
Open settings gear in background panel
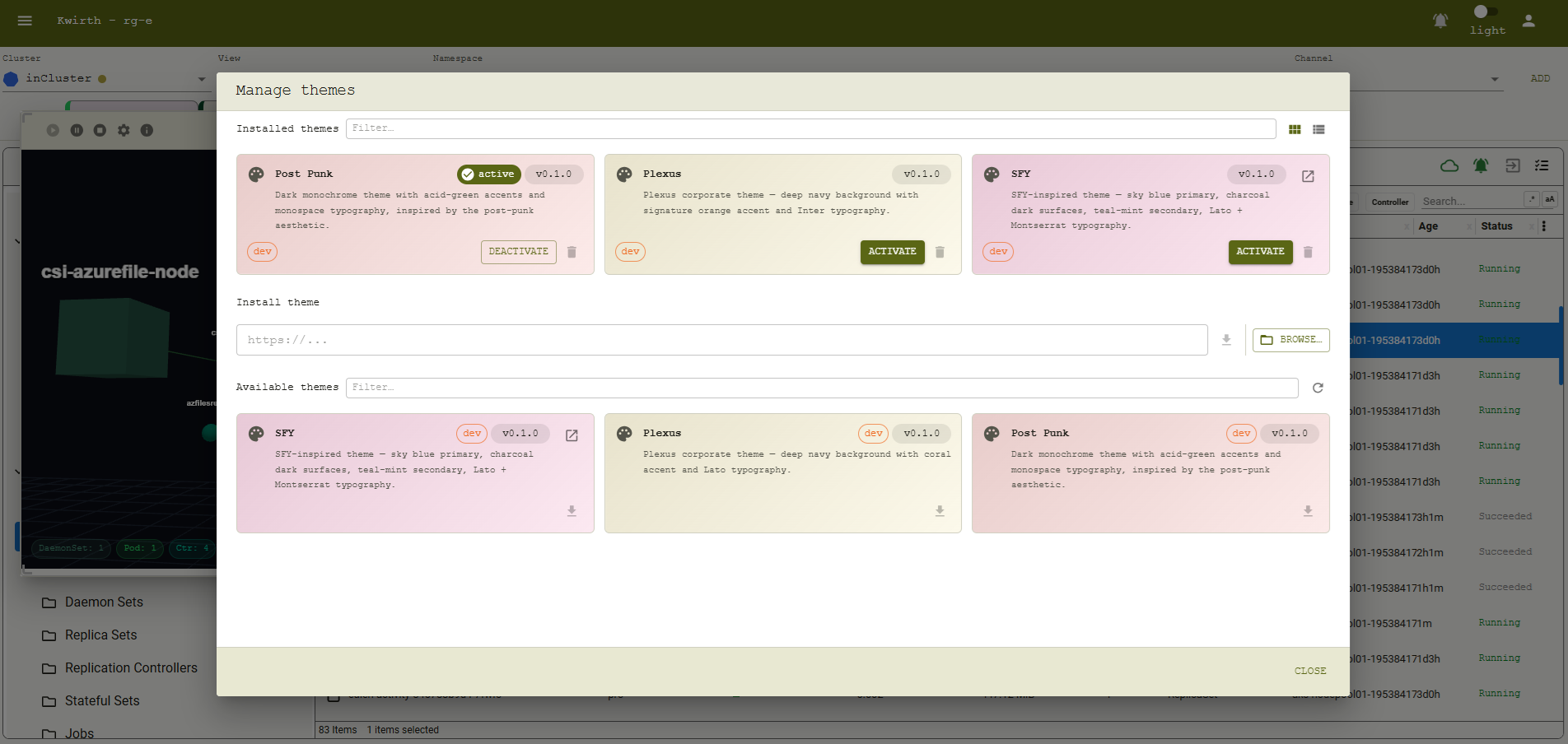[124, 130]
